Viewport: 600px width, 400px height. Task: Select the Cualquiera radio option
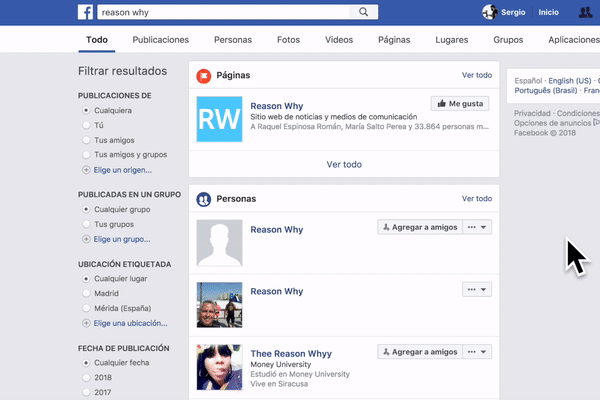(86, 110)
